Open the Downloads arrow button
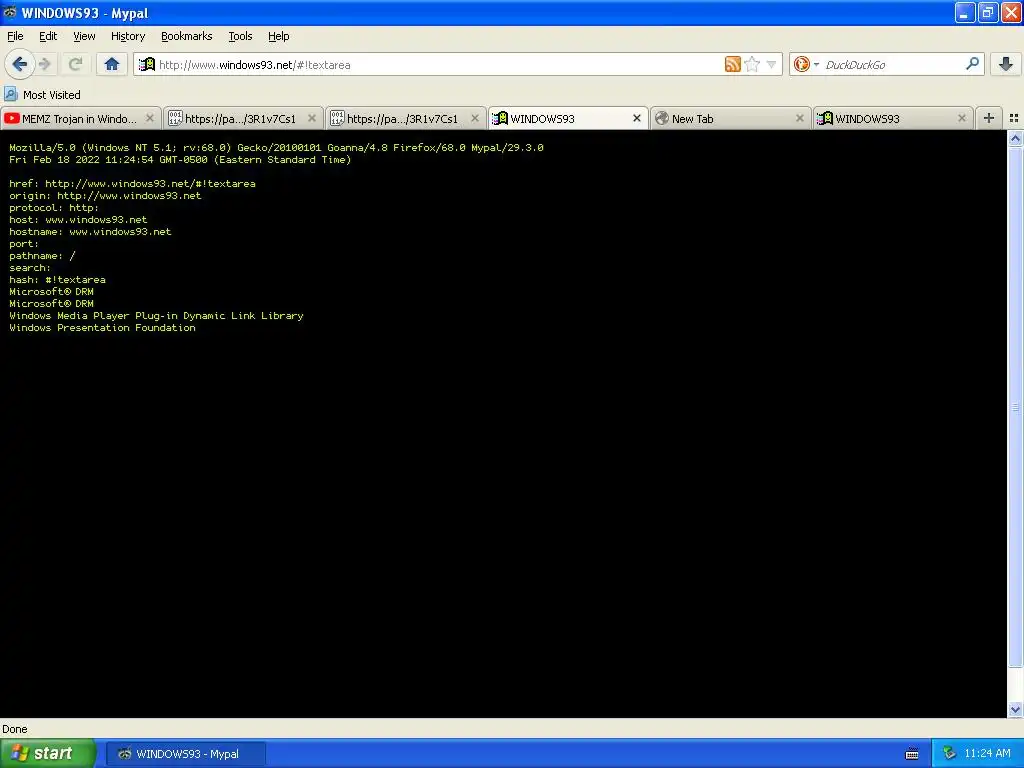 pyautogui.click(x=1006, y=64)
